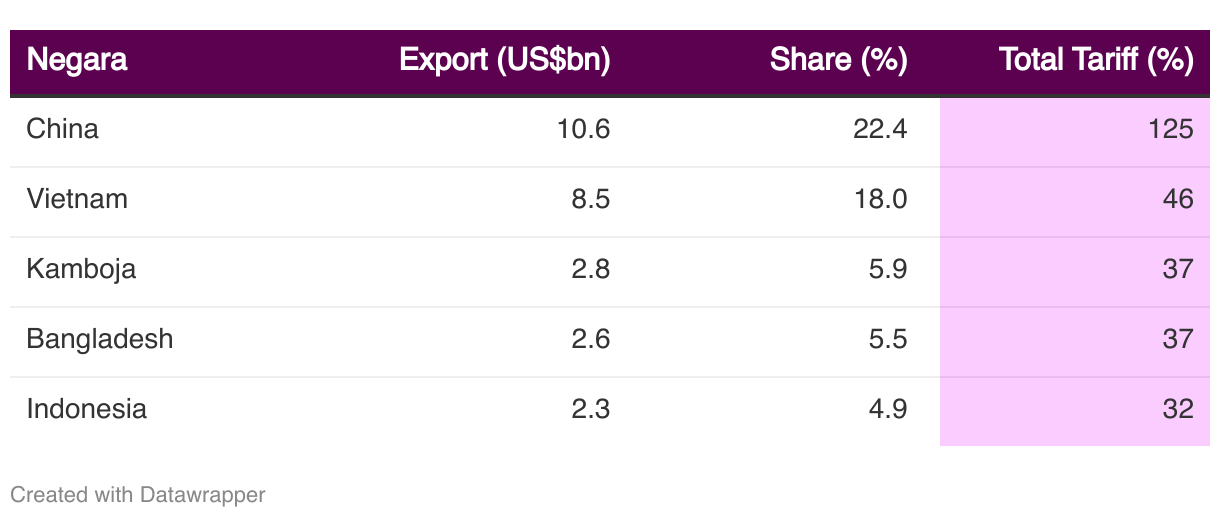The height and width of the screenshot is (518, 1220).
Task: Click the China row label
Action: click(x=63, y=129)
